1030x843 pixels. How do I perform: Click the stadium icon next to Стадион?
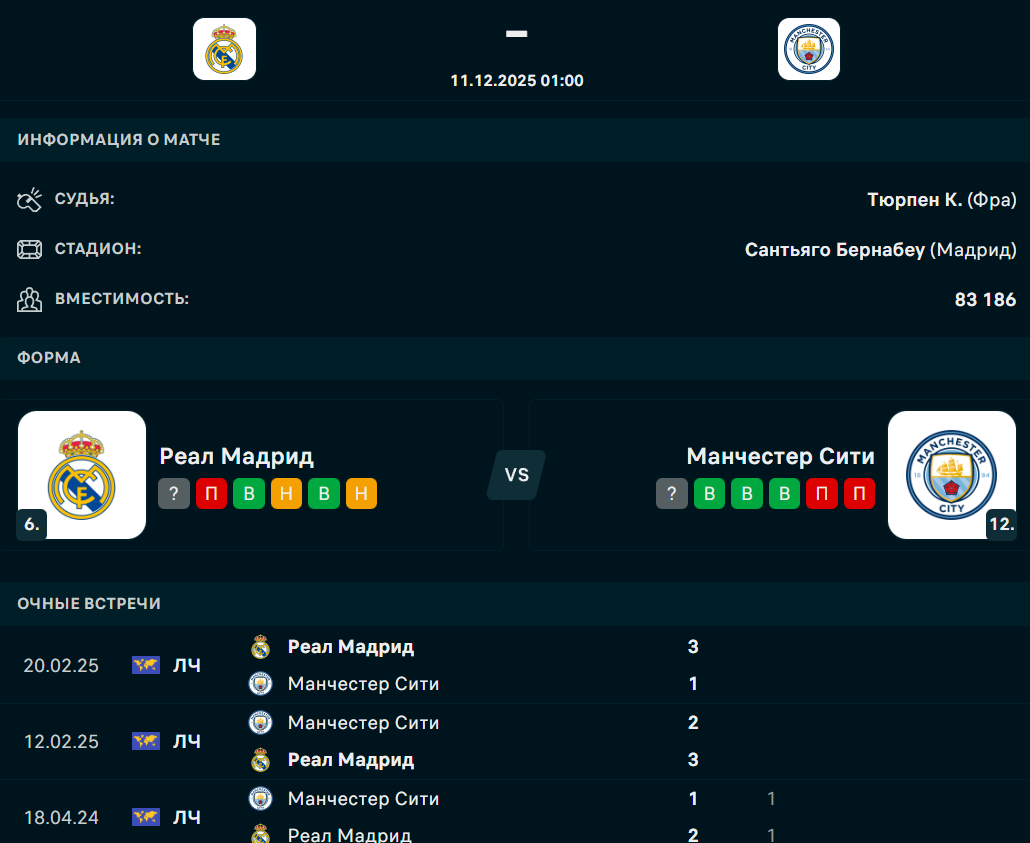click(29, 250)
